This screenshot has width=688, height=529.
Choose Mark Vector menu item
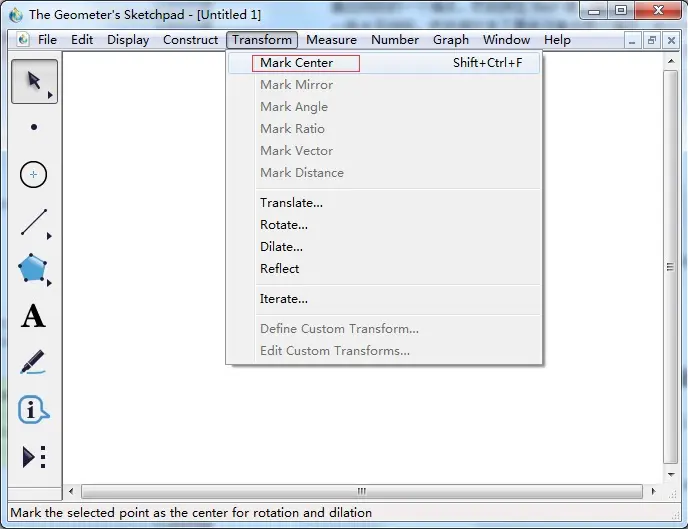(x=384, y=150)
